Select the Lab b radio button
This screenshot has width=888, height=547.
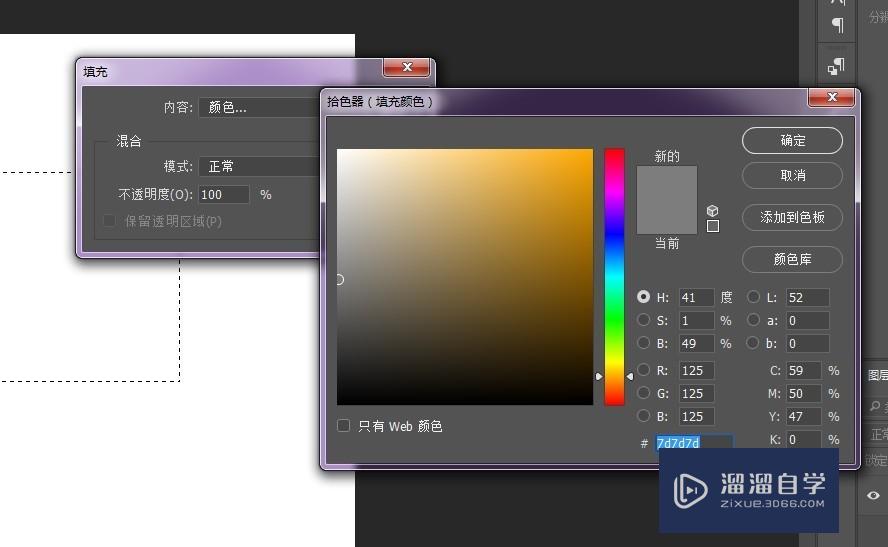pyautogui.click(x=753, y=343)
